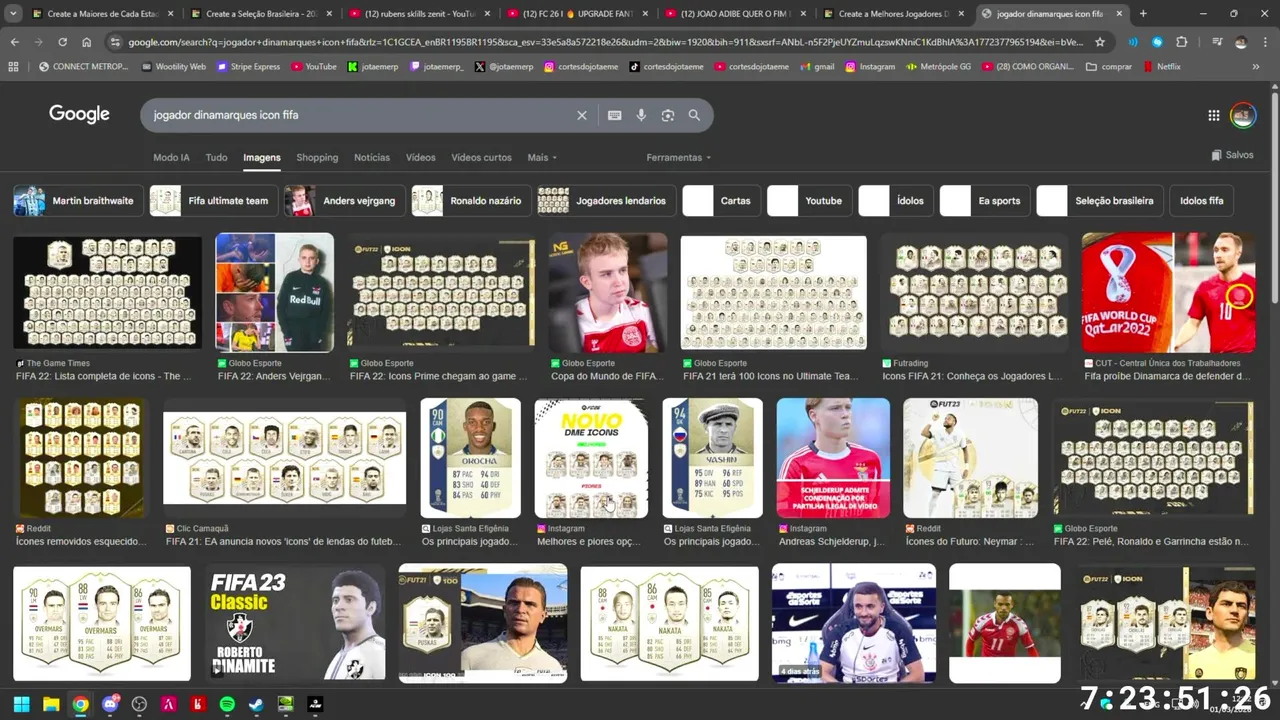Bookmark this page with the star icon
This screenshot has height=720, width=1280.
(1100, 42)
